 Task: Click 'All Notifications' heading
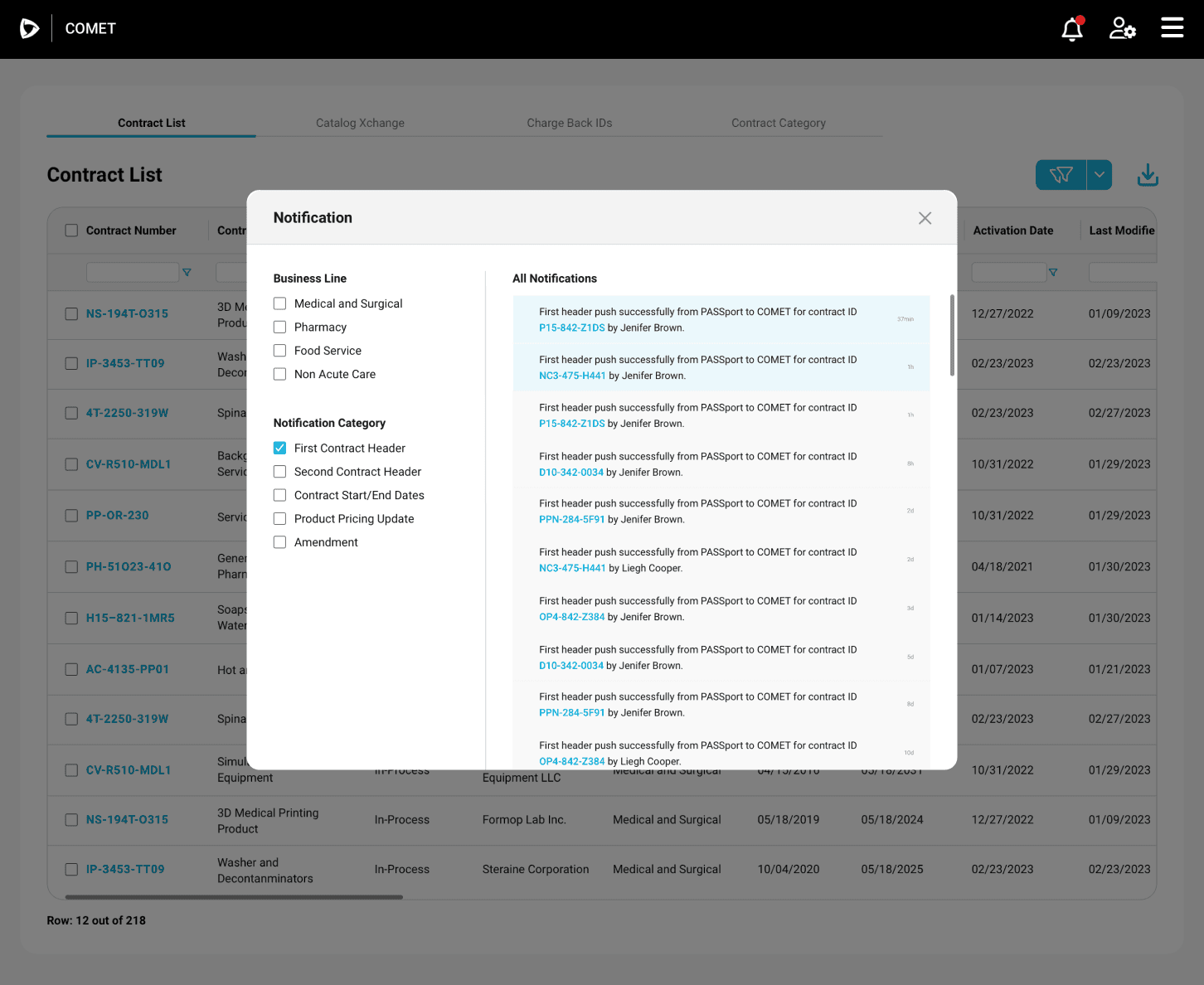coord(555,279)
